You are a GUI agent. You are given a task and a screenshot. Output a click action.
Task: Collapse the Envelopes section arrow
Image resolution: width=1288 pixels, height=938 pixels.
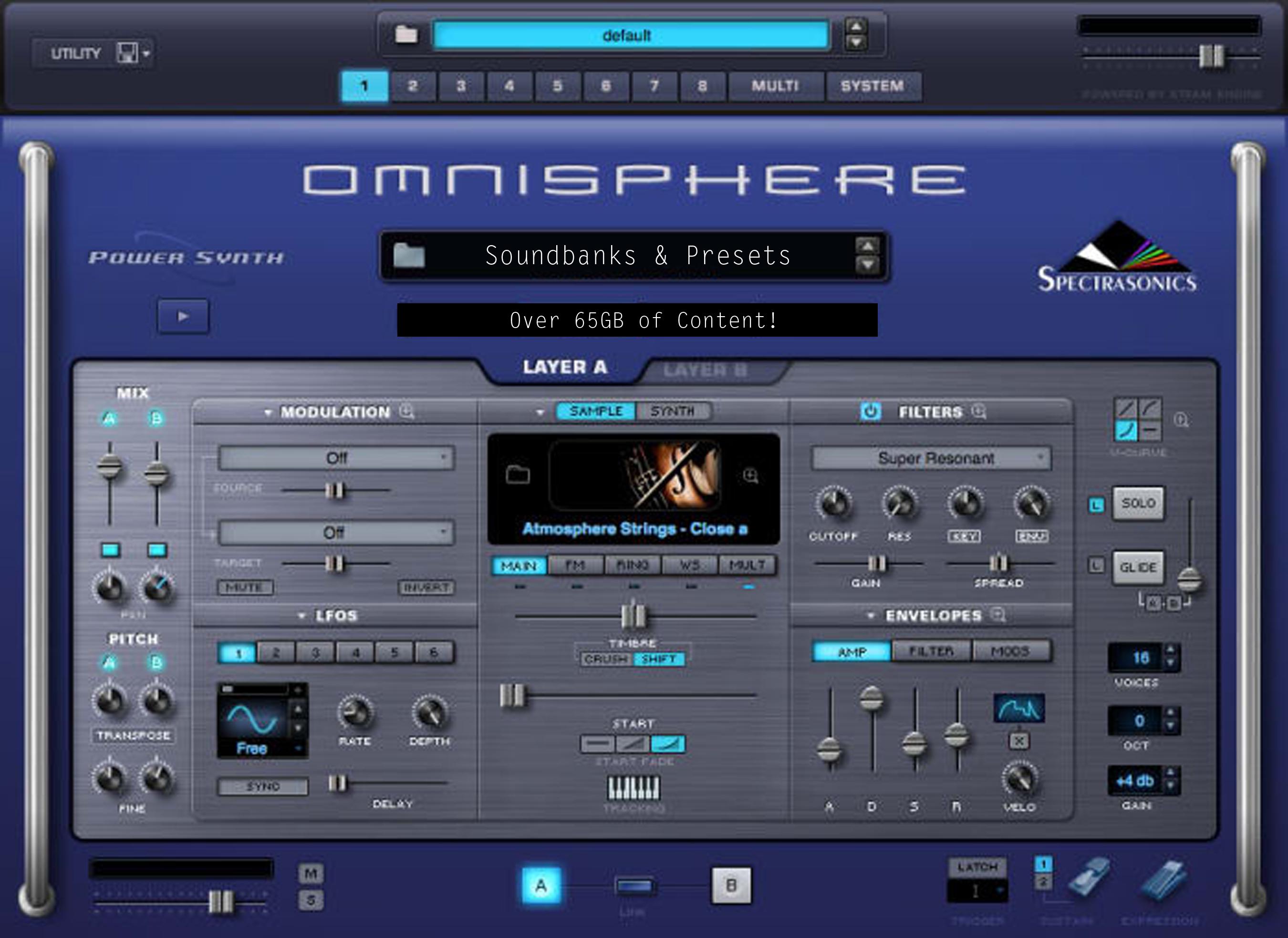coord(871,616)
